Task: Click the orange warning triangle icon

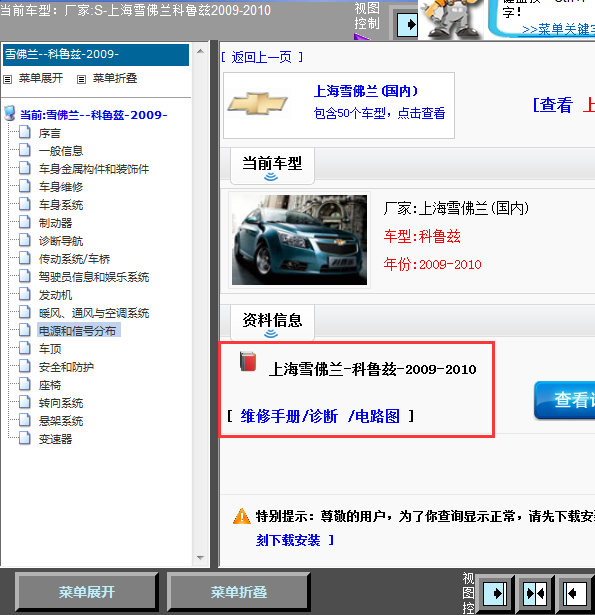Action: click(x=242, y=516)
